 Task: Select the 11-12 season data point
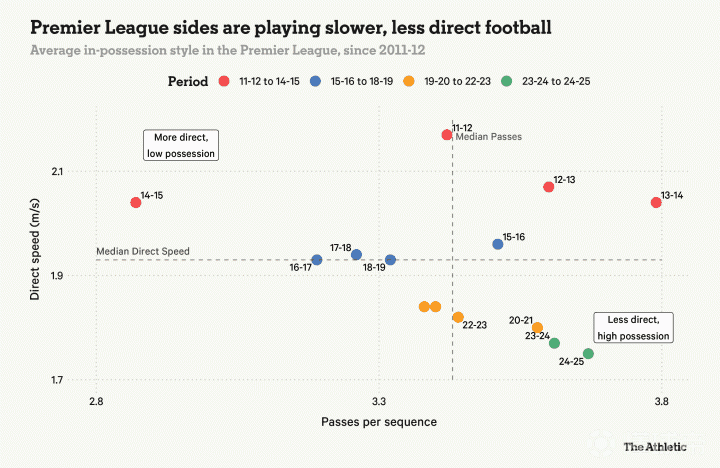tap(447, 134)
